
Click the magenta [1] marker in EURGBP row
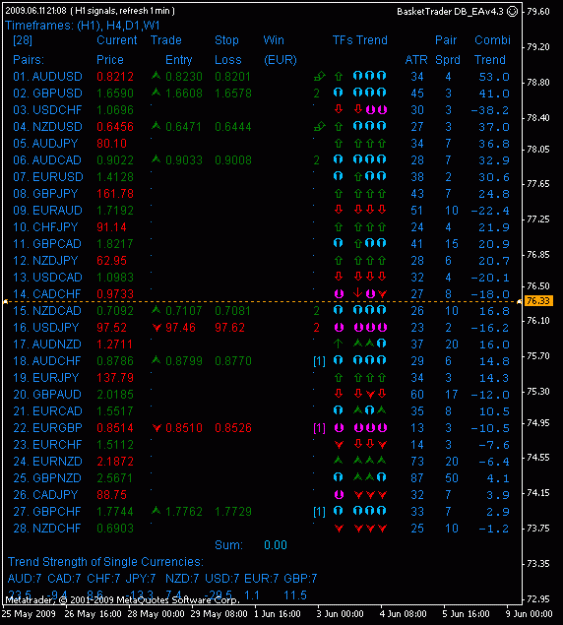[319, 428]
